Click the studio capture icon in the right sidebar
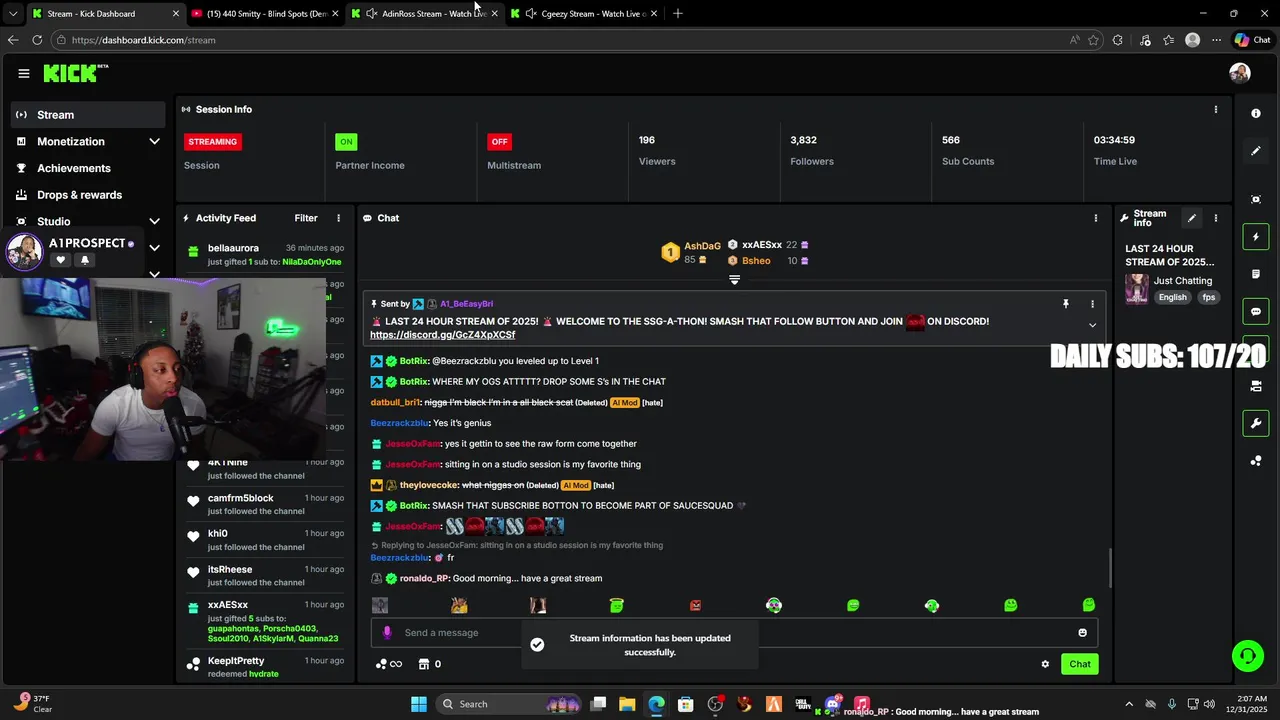Image resolution: width=1280 pixels, height=720 pixels. [x=1256, y=199]
